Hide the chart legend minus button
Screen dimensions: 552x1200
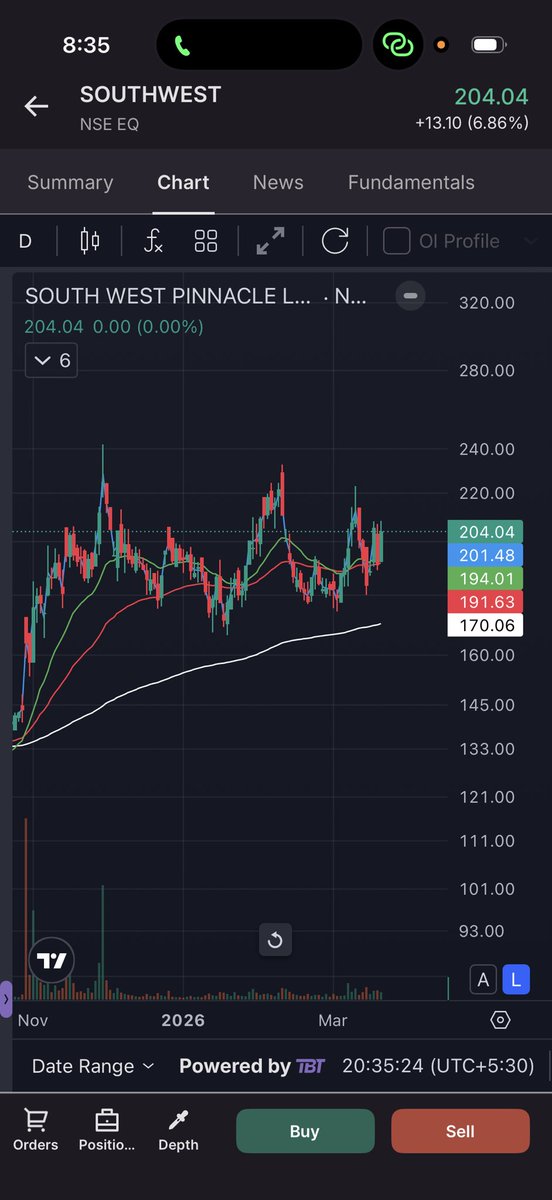point(410,296)
